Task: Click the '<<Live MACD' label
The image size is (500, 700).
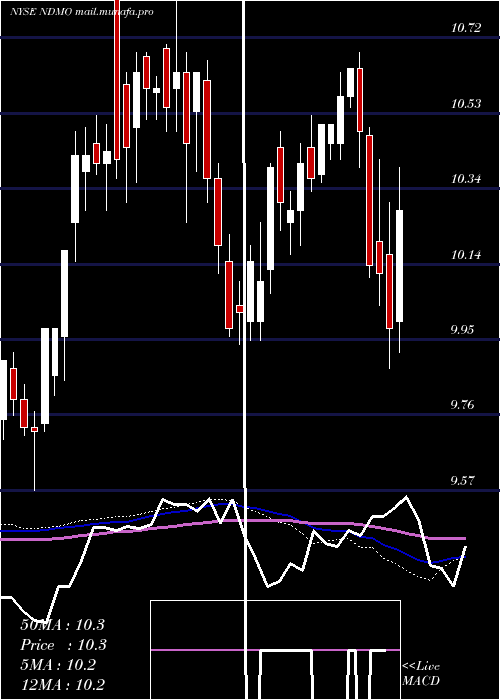Action: 421,674
